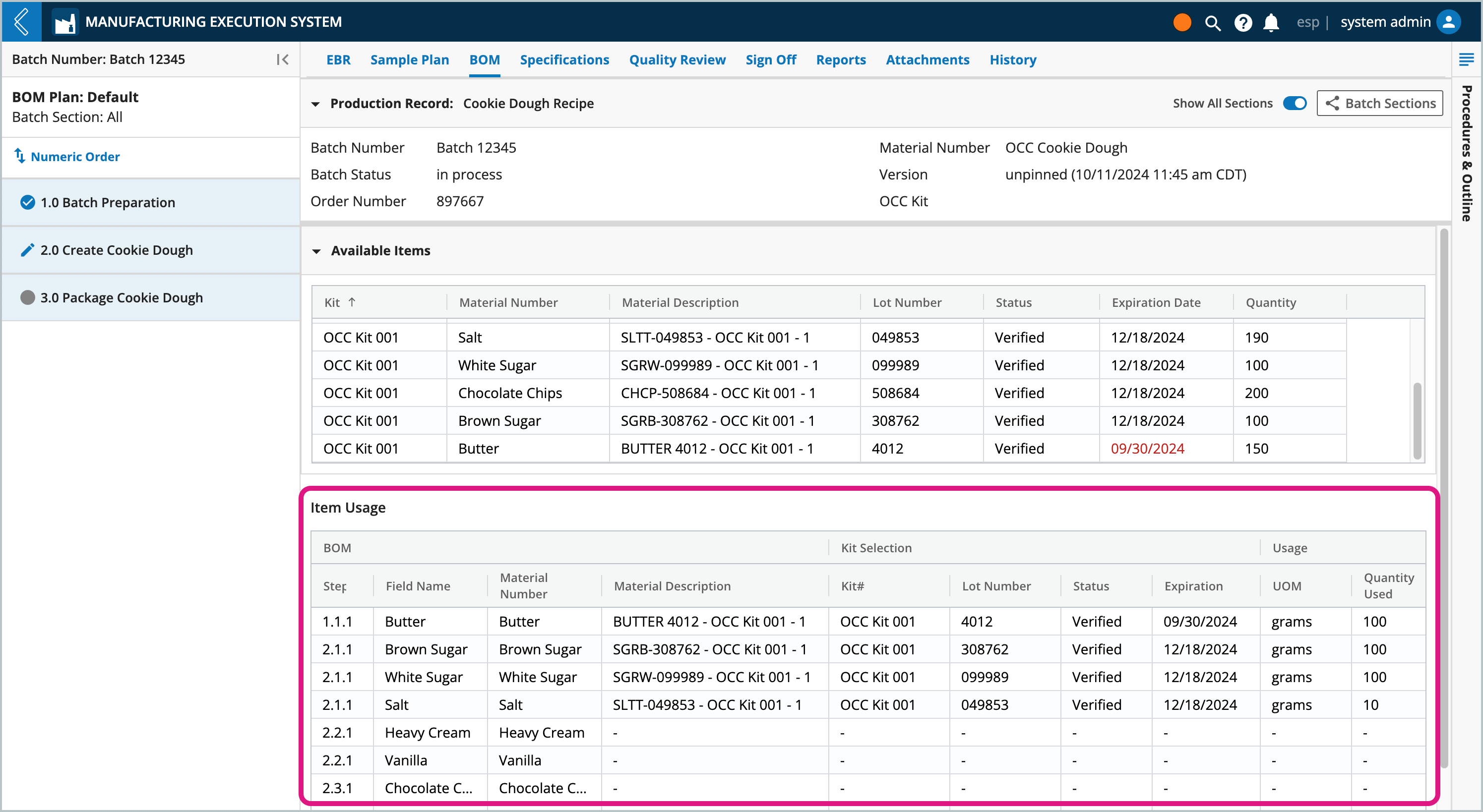Switch to the EBR tab
The image size is (1483, 812).
338,59
